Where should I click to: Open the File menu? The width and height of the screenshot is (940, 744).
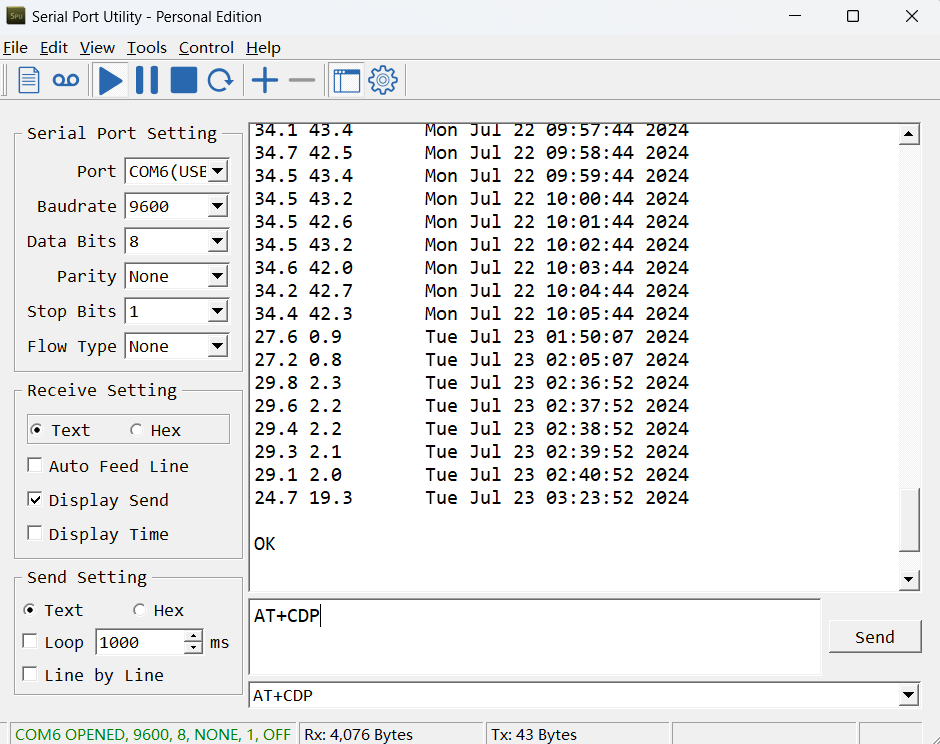(x=16, y=48)
